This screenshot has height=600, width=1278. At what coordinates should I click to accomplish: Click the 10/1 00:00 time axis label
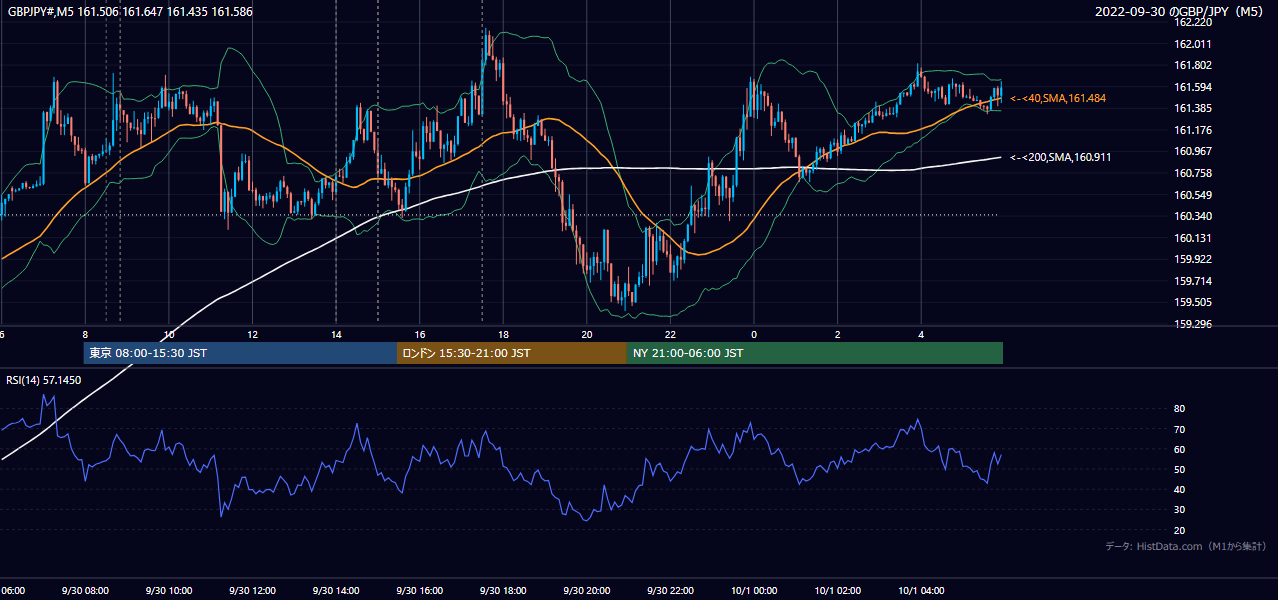pos(754,590)
